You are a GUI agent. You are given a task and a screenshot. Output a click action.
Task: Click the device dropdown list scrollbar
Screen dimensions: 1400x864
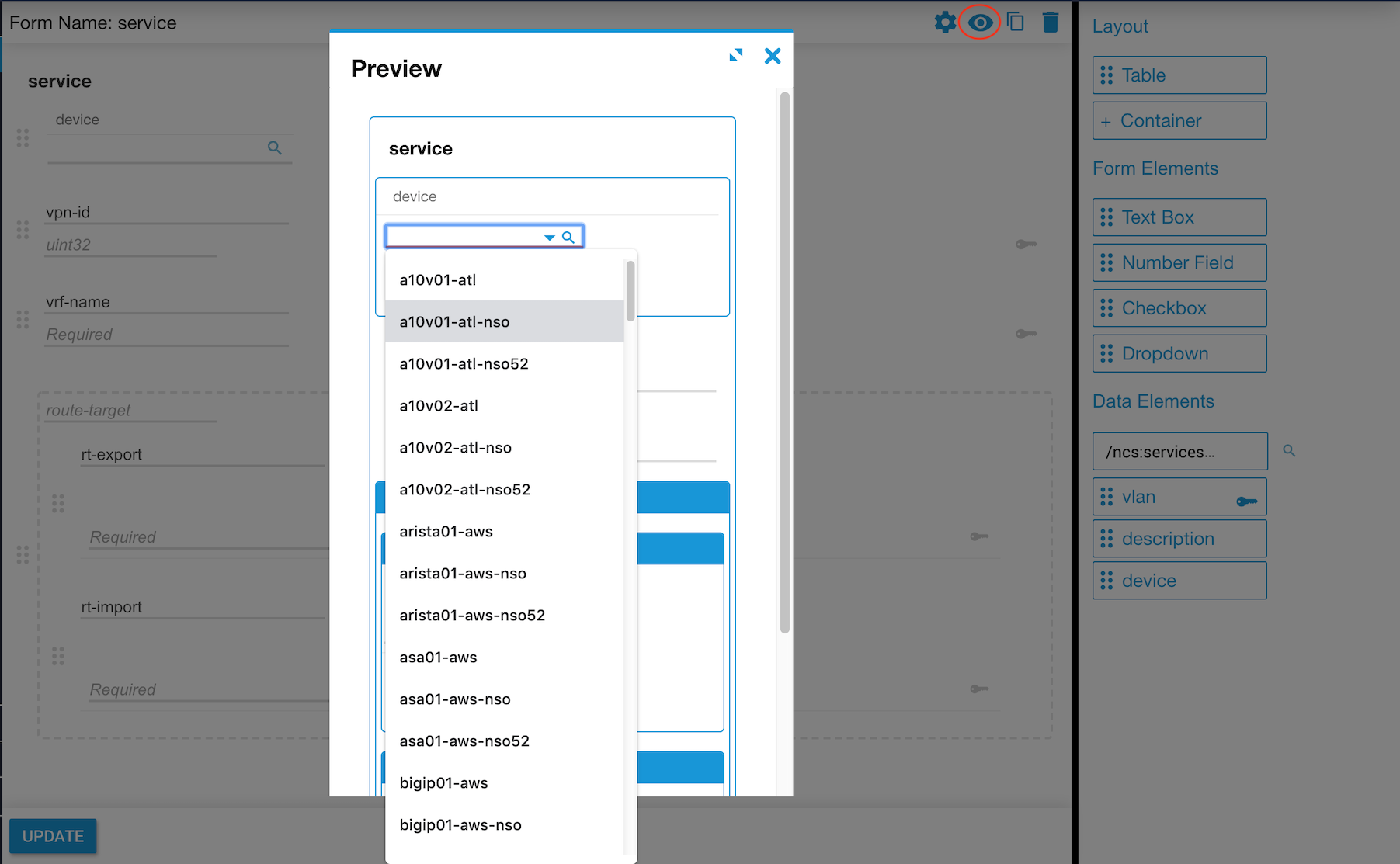tap(631, 290)
